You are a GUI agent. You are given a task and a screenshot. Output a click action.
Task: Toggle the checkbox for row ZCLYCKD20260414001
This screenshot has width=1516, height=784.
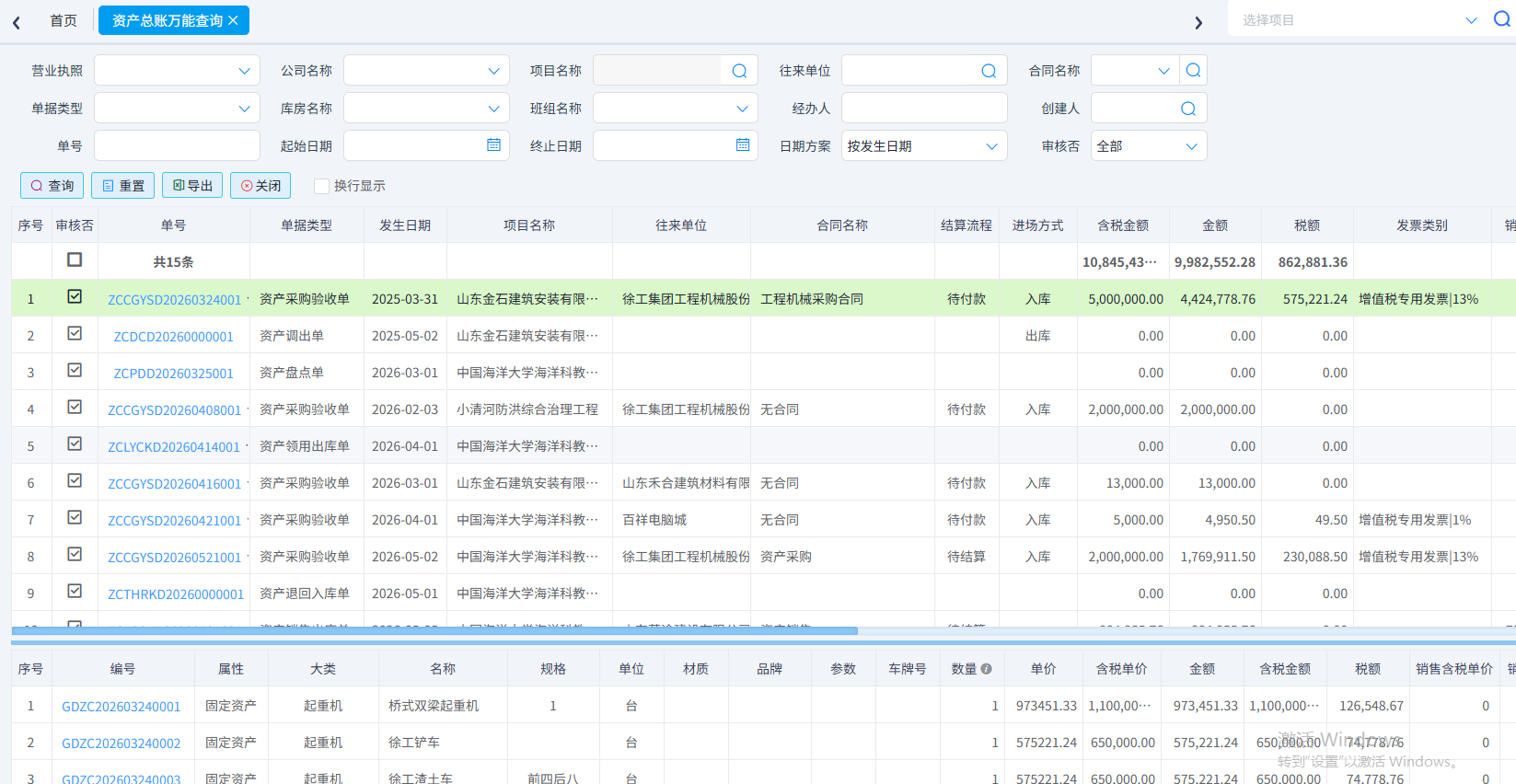coord(75,444)
